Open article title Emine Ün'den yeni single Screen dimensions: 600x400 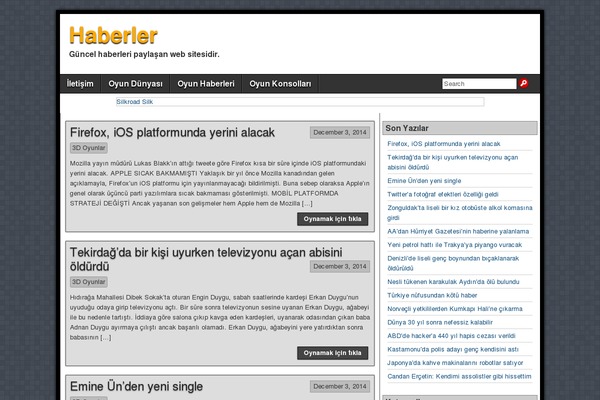point(136,387)
